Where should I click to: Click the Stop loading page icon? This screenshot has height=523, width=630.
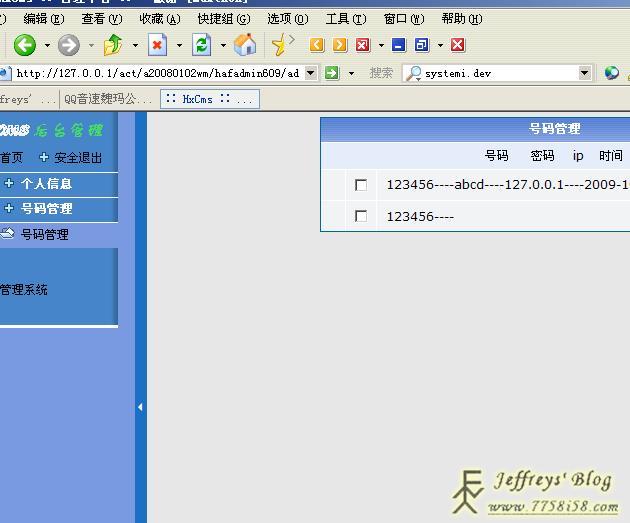click(x=157, y=45)
